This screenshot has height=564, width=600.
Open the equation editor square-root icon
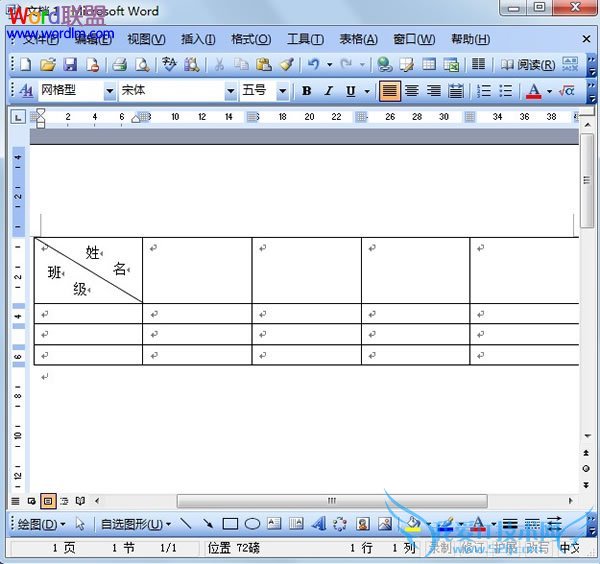point(567,91)
